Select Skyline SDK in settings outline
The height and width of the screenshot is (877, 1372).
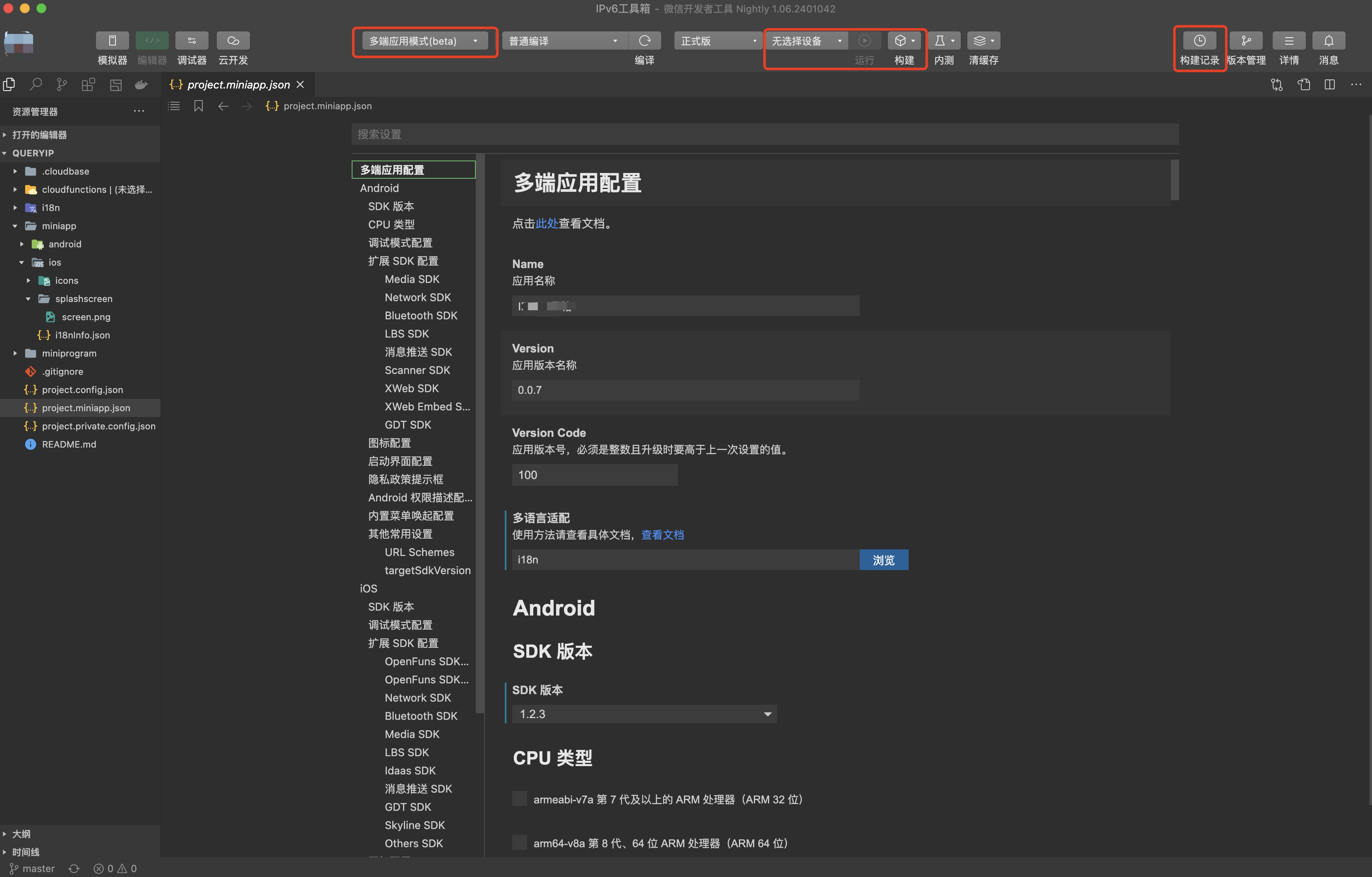point(415,825)
